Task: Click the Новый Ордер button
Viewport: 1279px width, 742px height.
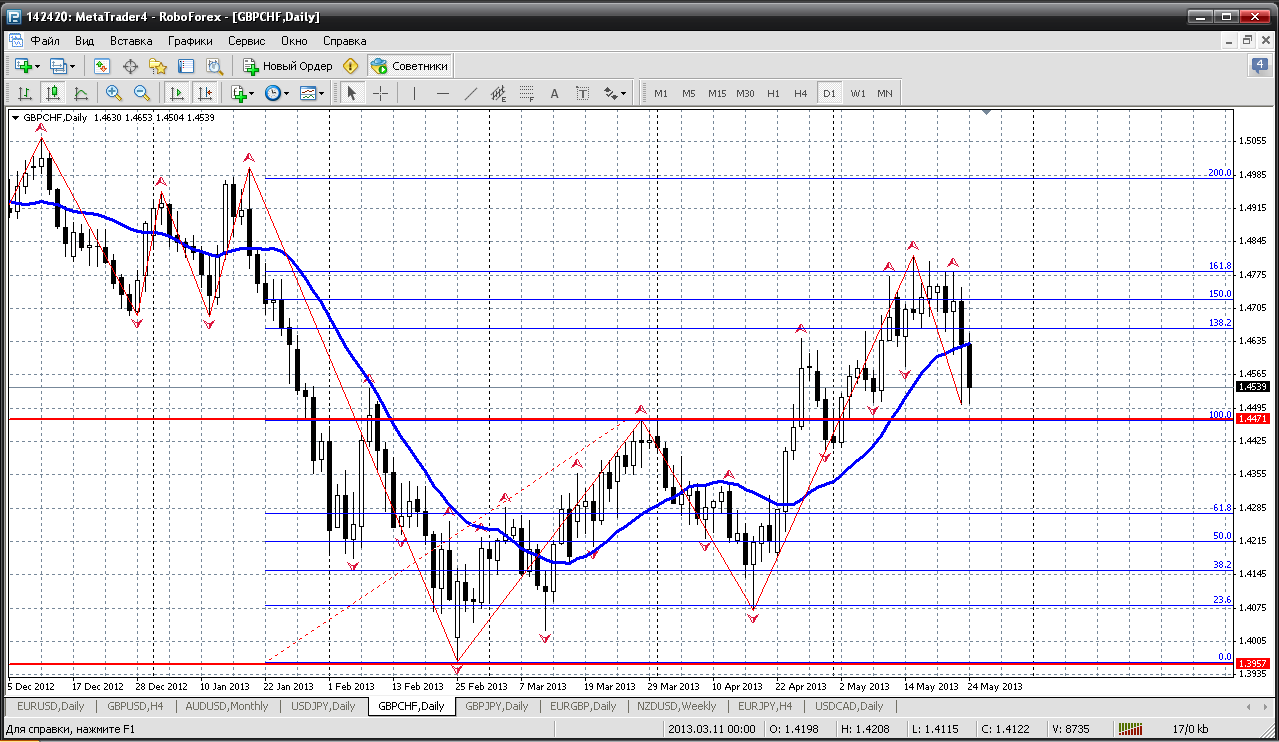Action: (x=288, y=66)
